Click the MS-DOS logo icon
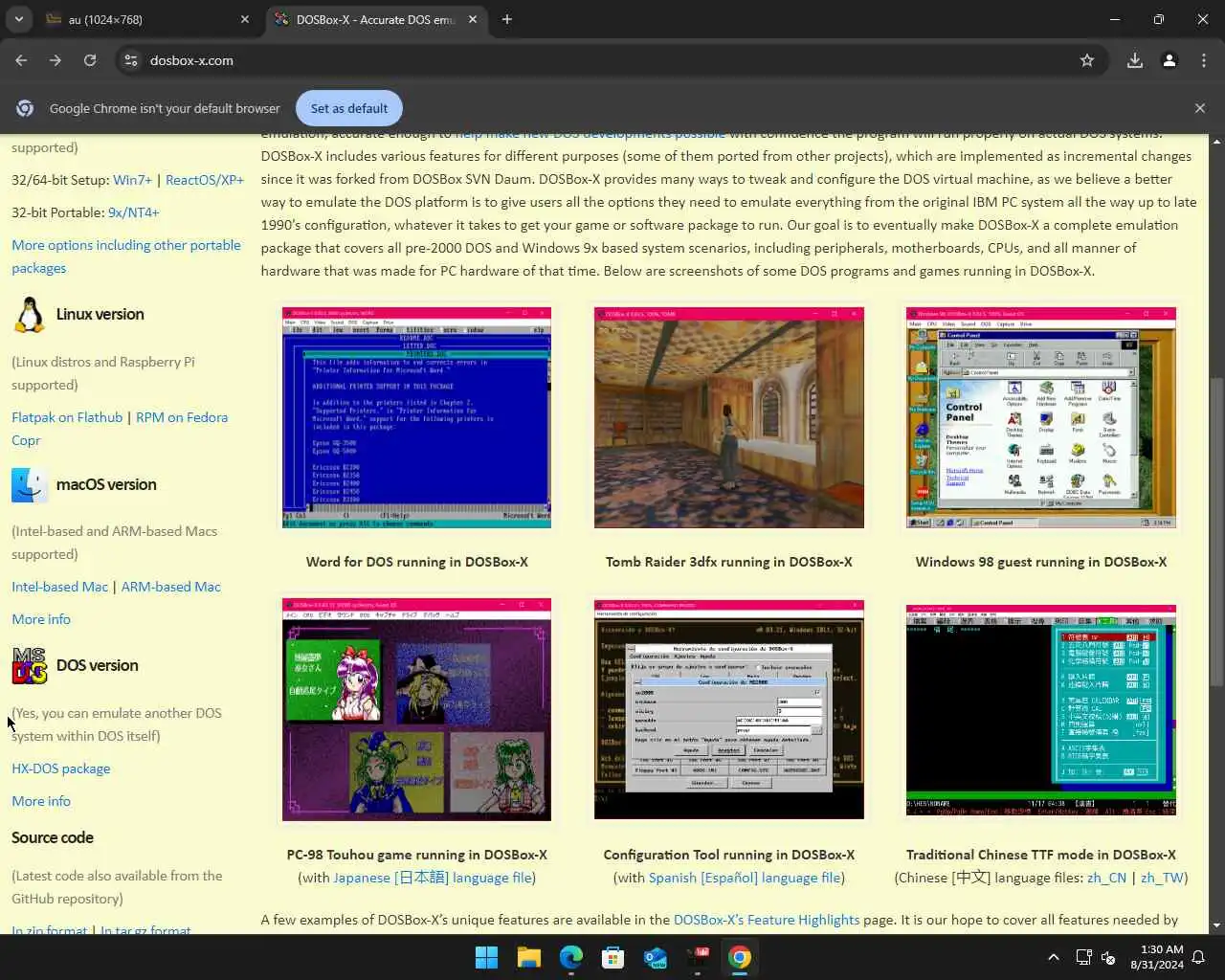Screen dimensions: 1225x980 tap(30, 665)
